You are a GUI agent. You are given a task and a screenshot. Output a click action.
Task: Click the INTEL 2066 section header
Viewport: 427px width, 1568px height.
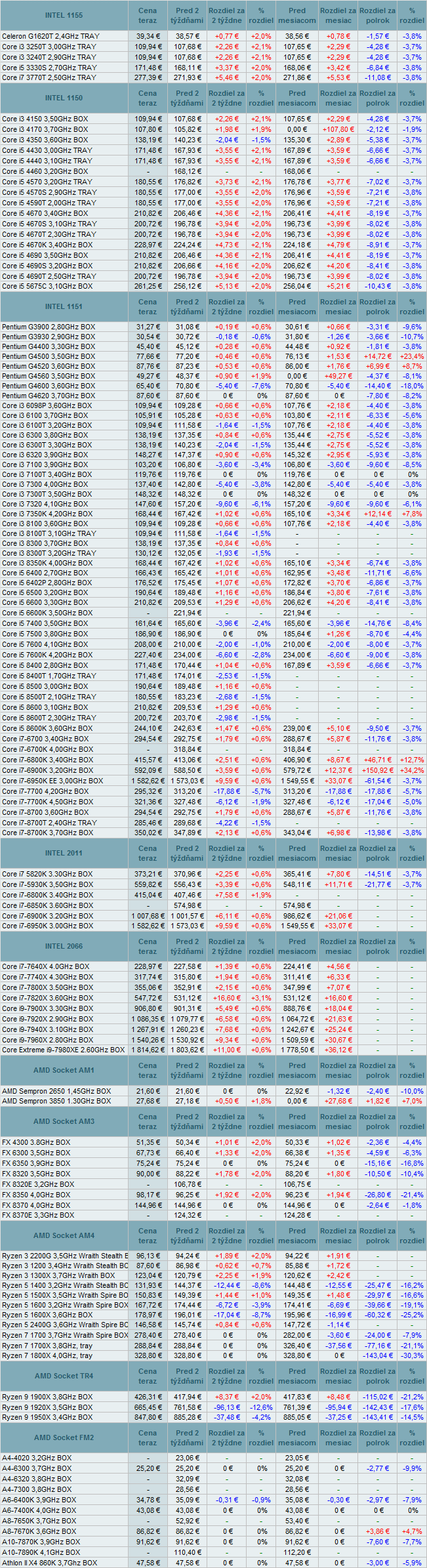[64, 946]
